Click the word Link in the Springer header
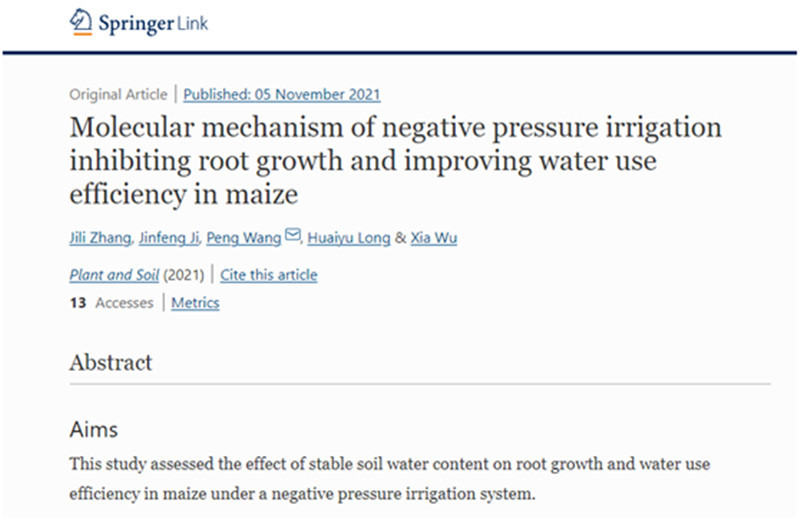Screen dimensions: 800x521 [193, 23]
